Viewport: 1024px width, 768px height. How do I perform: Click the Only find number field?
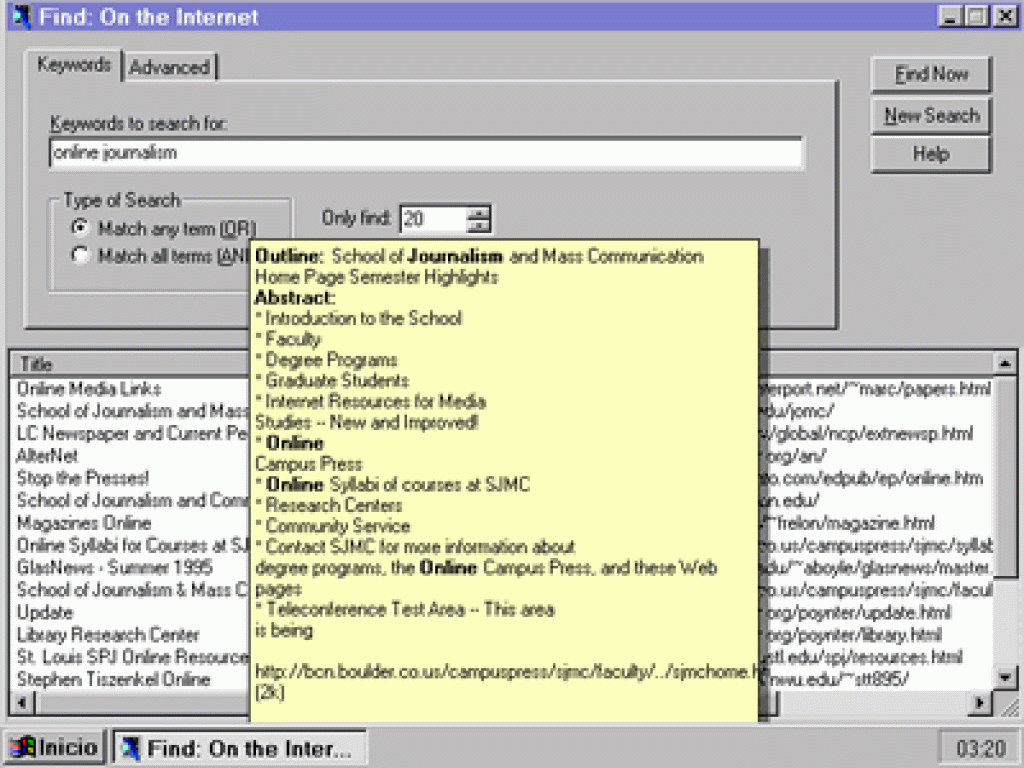point(432,219)
